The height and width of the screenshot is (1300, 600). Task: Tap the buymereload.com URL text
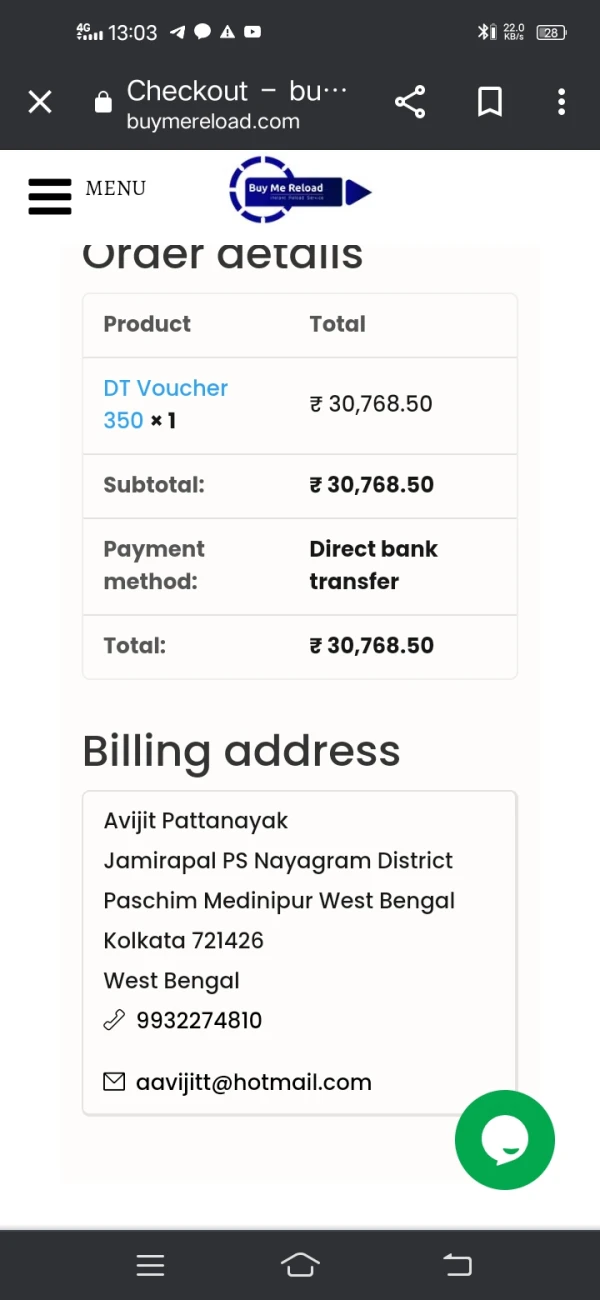point(213,122)
